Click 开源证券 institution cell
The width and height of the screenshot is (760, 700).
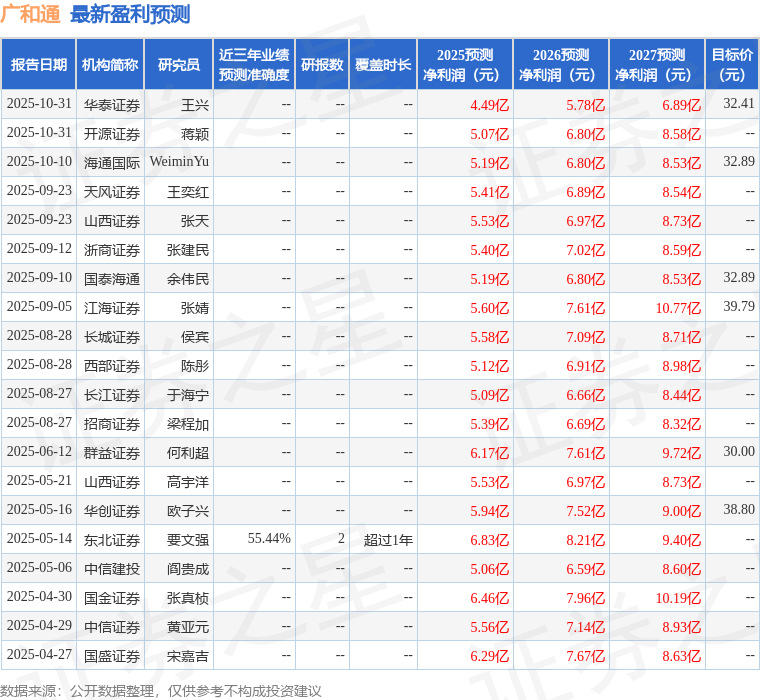111,134
